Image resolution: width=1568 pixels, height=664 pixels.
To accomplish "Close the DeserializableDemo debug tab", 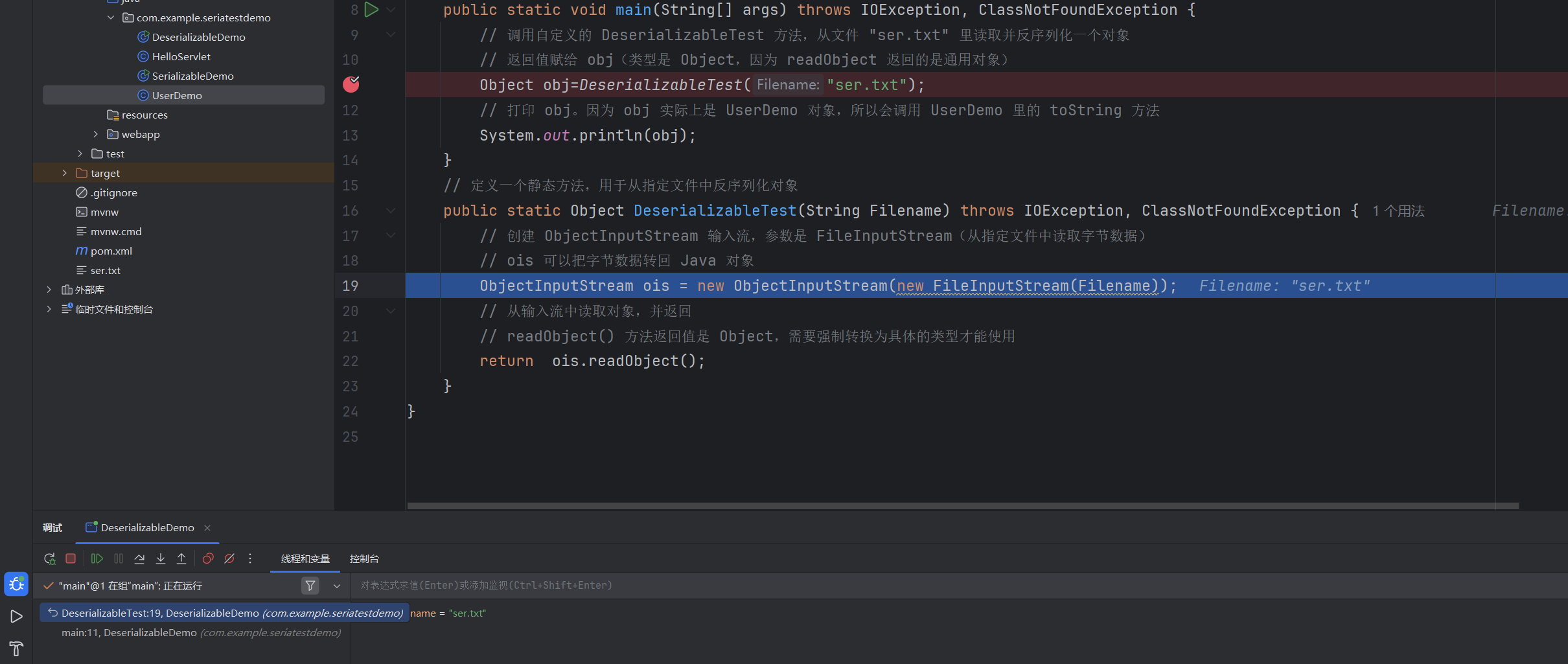I will click(x=207, y=528).
